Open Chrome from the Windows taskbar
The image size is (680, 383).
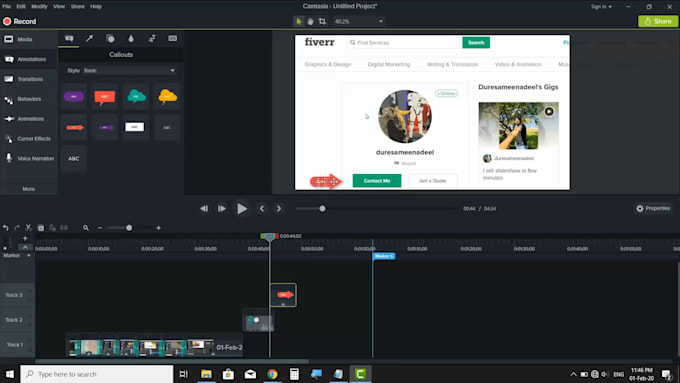272,374
